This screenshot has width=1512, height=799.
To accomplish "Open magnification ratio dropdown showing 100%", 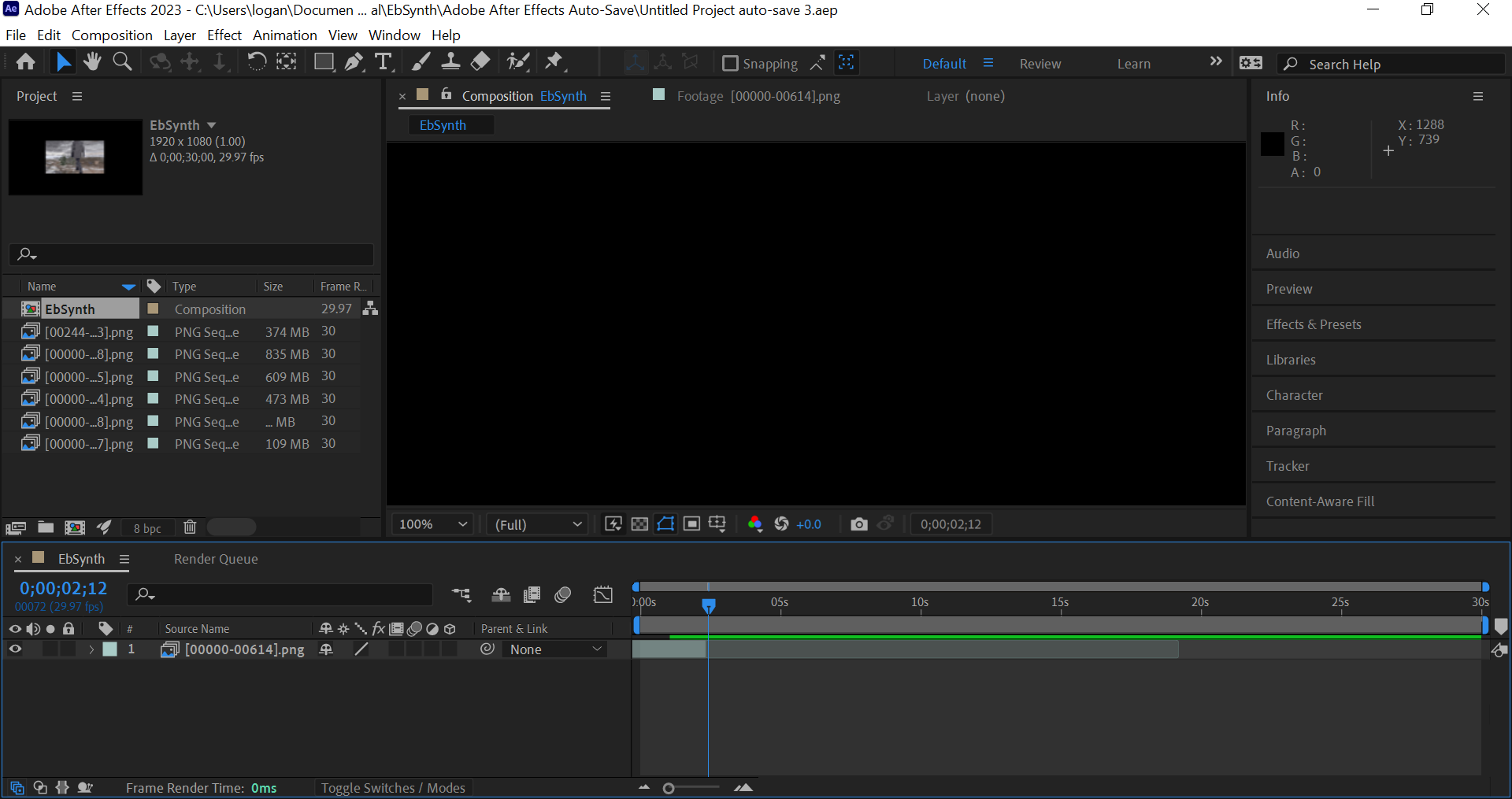I will pyautogui.click(x=433, y=524).
